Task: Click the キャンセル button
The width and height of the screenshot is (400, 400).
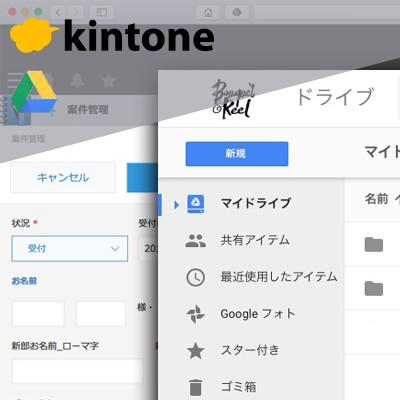Action: (x=63, y=177)
